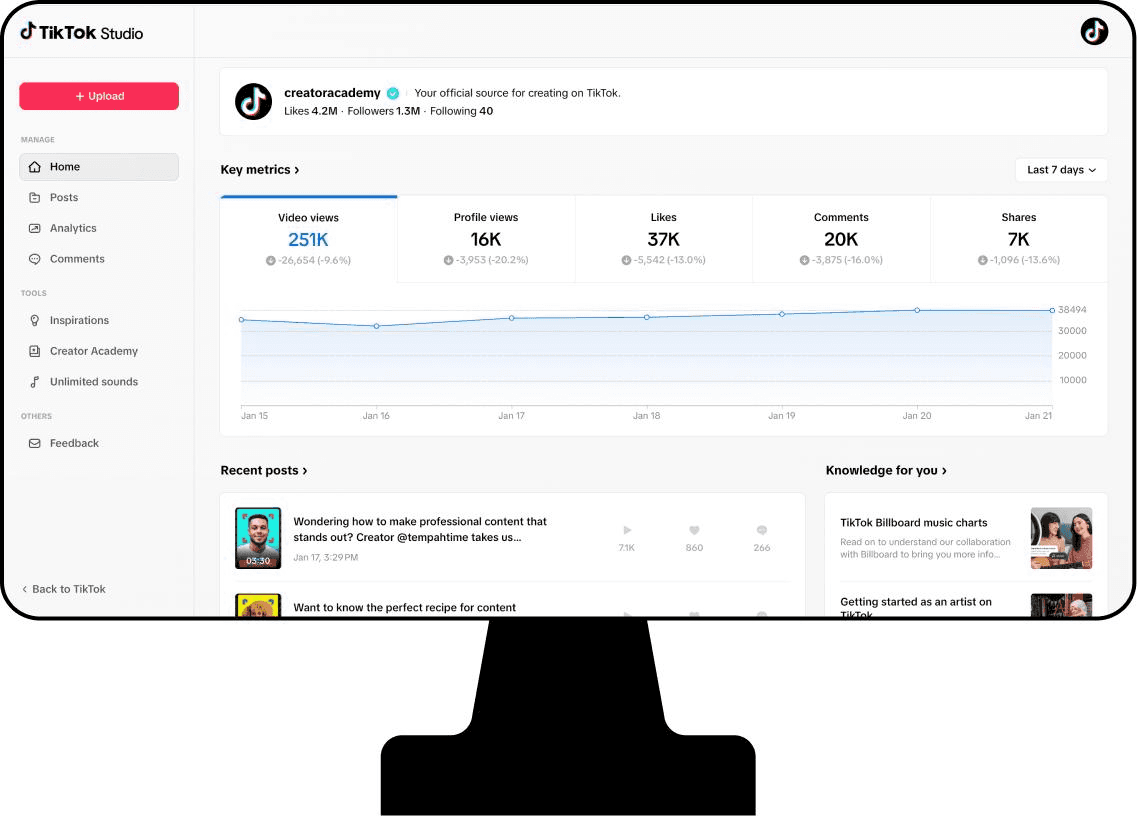
Task: Click the Creator Academy book icon
Action: pos(34,351)
